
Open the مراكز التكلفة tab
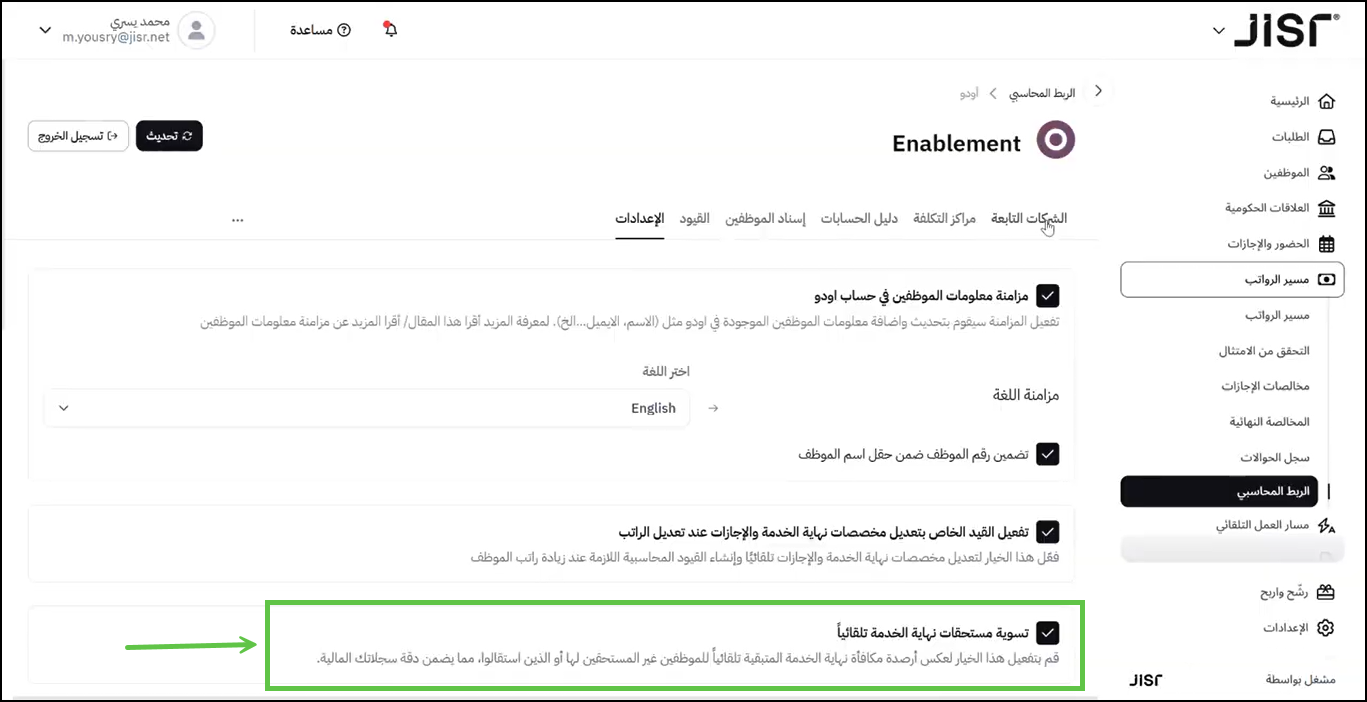(944, 218)
